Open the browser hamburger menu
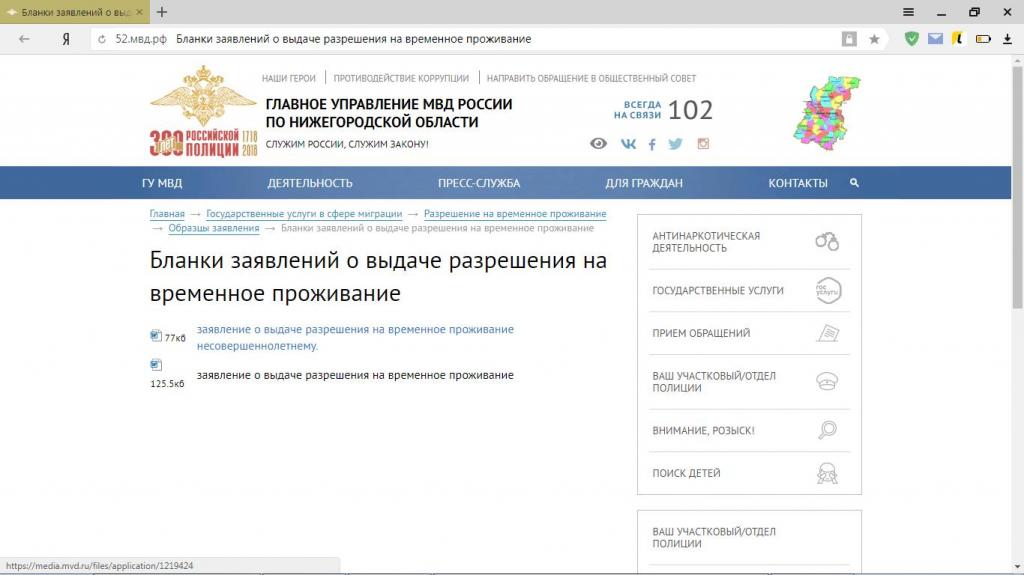Viewport: 1024px width, 575px height. (x=908, y=12)
